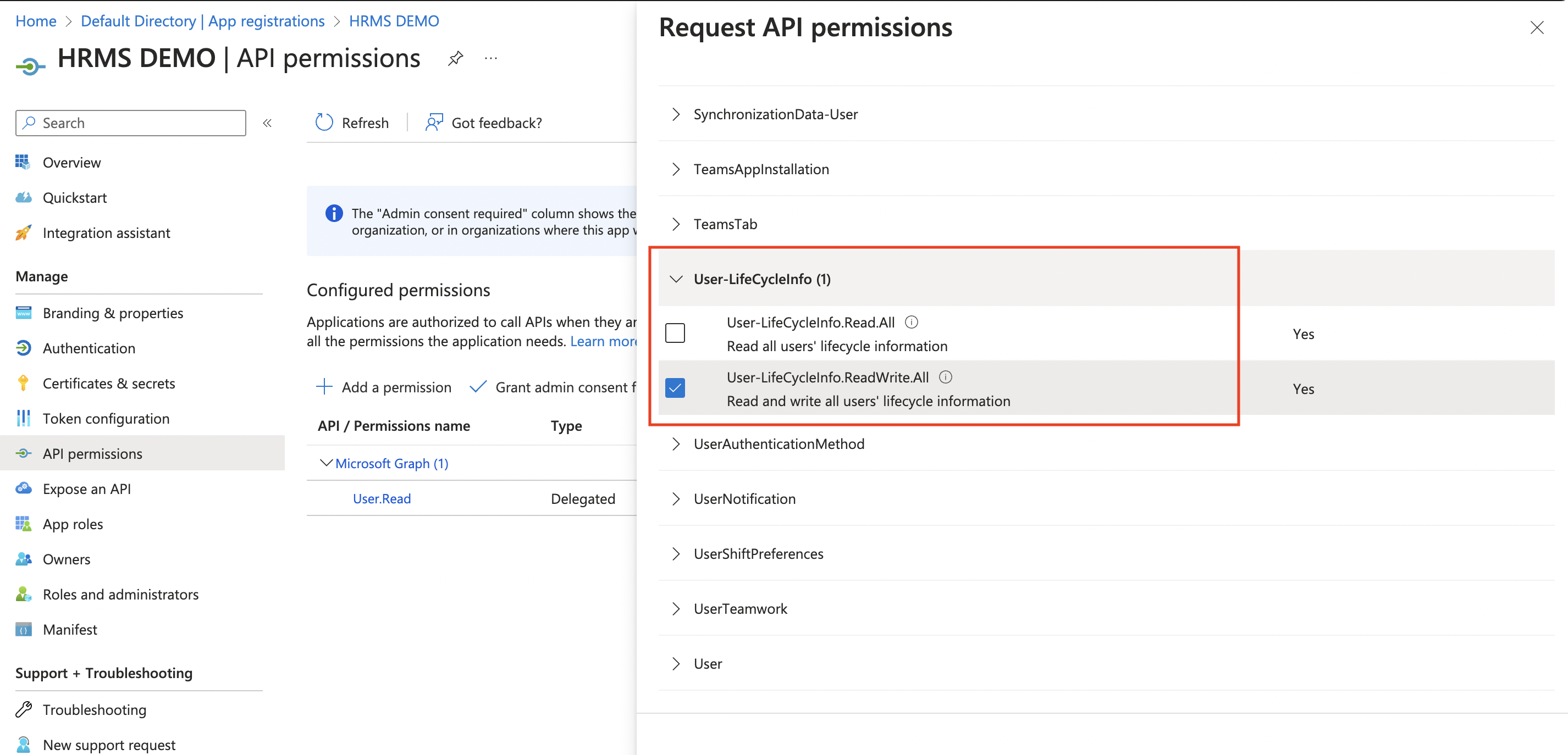
Task: Open Authentication in the Manage menu
Action: (89, 348)
